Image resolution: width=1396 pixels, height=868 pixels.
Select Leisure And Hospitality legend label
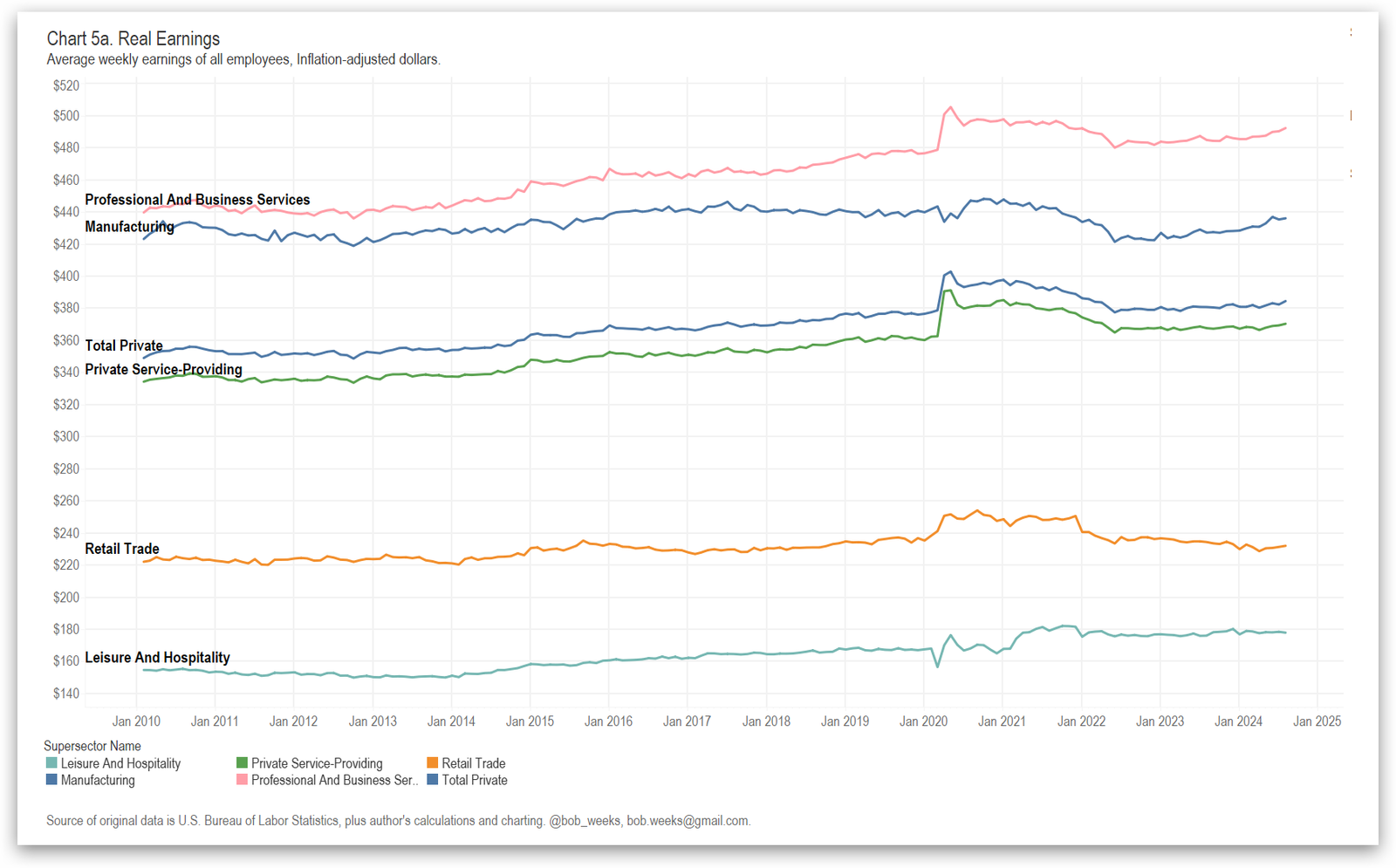click(x=120, y=763)
